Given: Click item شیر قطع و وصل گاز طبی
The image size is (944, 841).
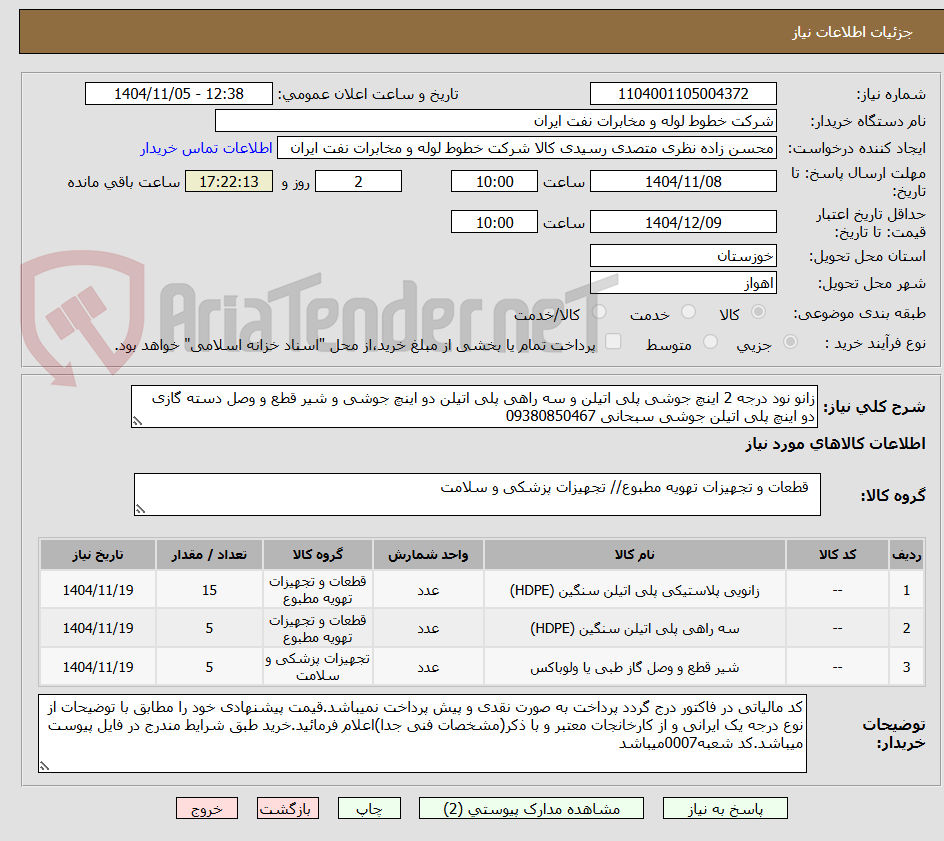Looking at the screenshot, I should click(x=635, y=668).
